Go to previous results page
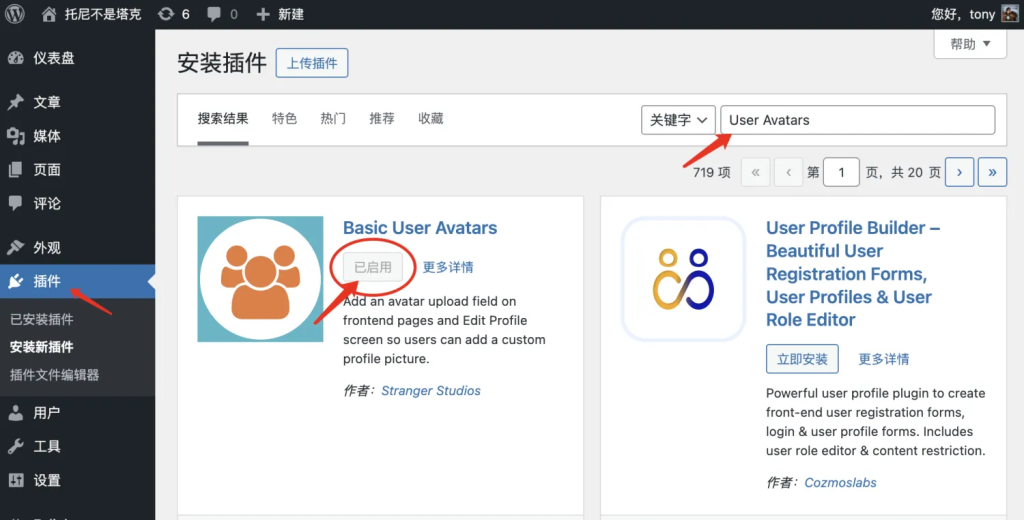This screenshot has height=520, width=1024. pos(788,172)
